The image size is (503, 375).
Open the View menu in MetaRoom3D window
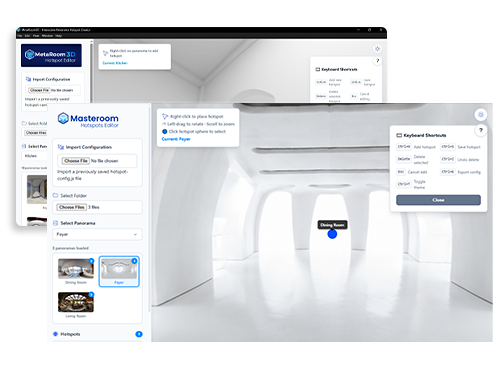pos(36,36)
